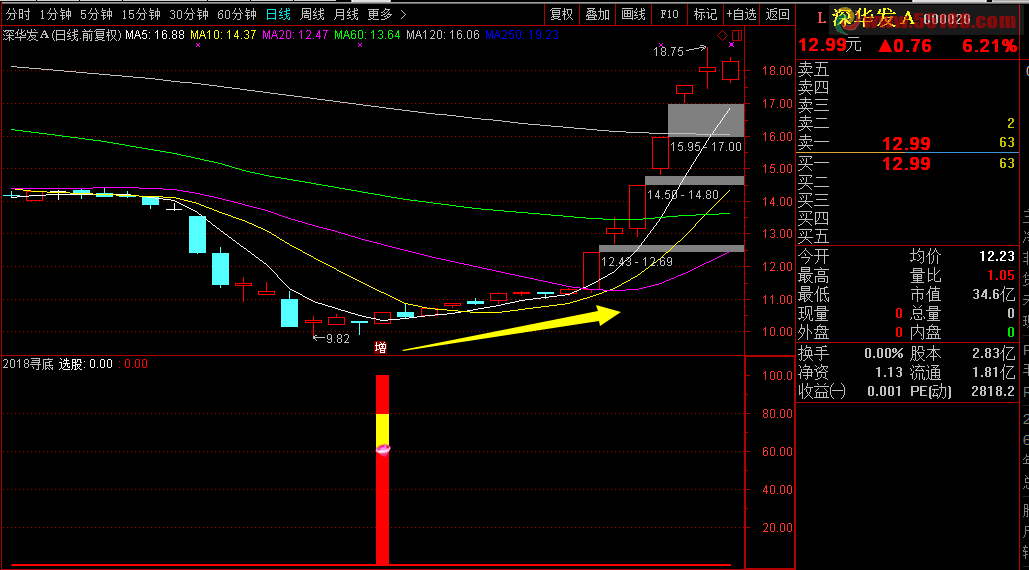Switch to 分时 intraday chart tab

pyautogui.click(x=18, y=14)
